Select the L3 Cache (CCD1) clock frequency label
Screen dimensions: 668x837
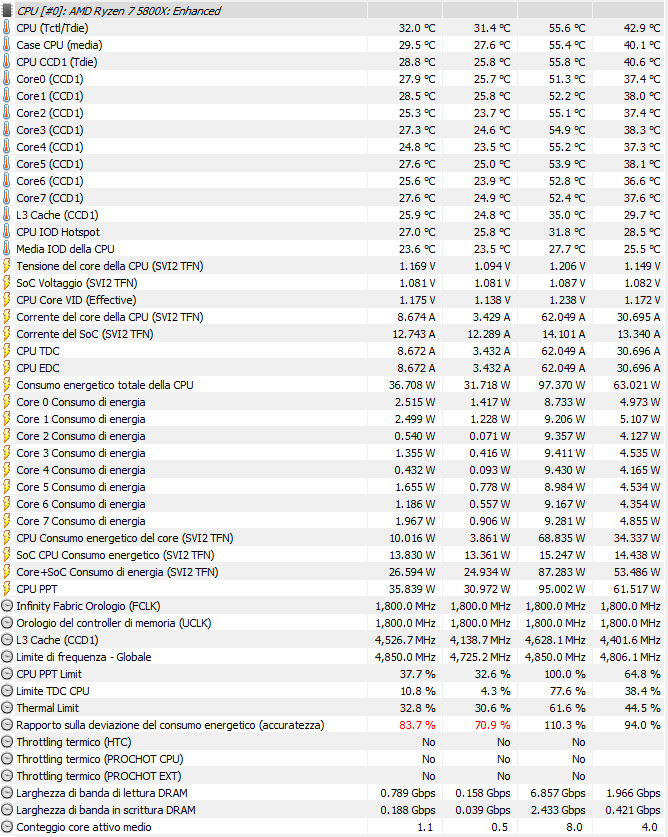[x=57, y=640]
